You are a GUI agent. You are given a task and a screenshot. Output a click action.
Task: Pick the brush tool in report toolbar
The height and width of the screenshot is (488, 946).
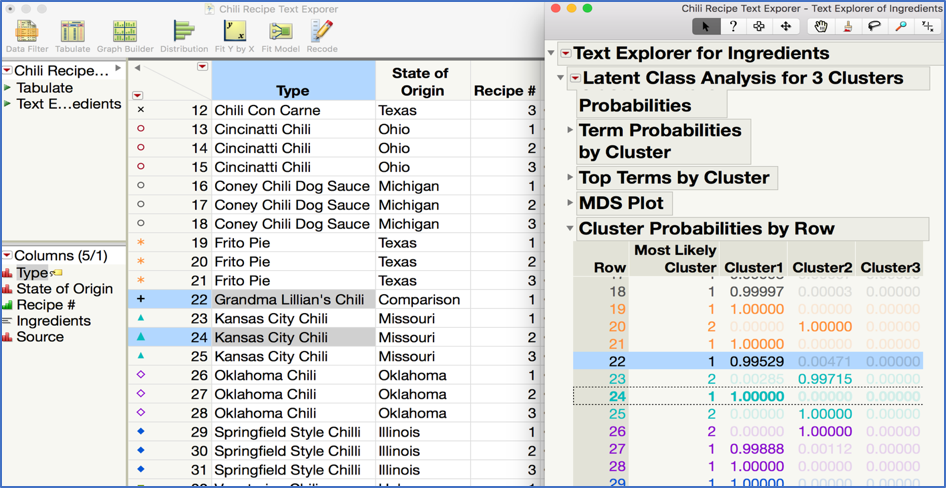point(848,27)
